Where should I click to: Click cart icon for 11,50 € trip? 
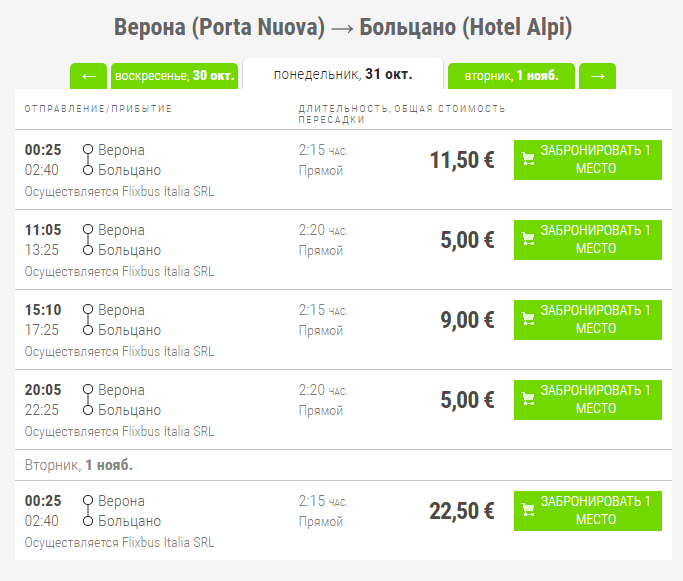click(528, 159)
